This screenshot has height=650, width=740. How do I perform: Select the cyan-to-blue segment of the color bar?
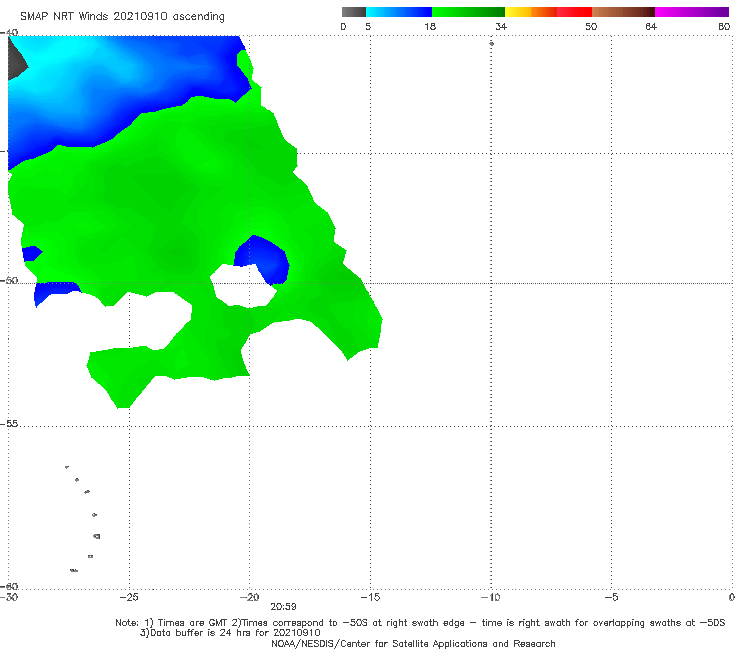tap(399, 12)
